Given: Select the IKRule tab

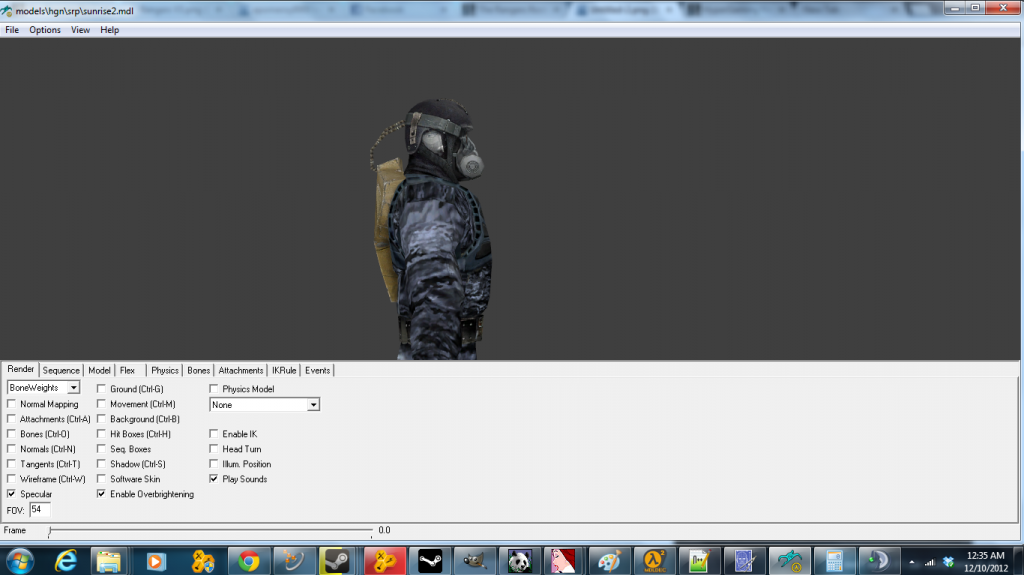Looking at the screenshot, I should click(x=284, y=370).
